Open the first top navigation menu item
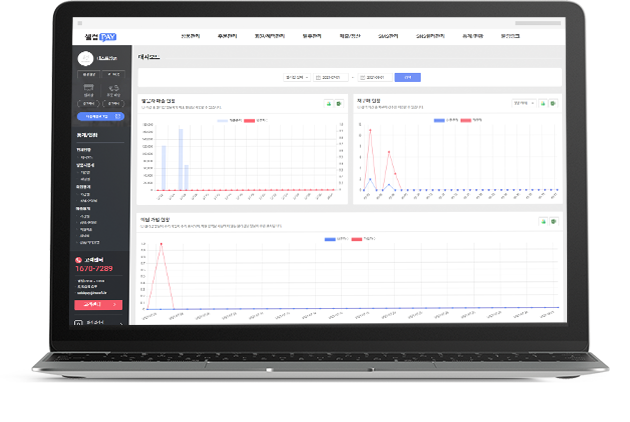Screen dimensions: 630x422 (x=190, y=36)
